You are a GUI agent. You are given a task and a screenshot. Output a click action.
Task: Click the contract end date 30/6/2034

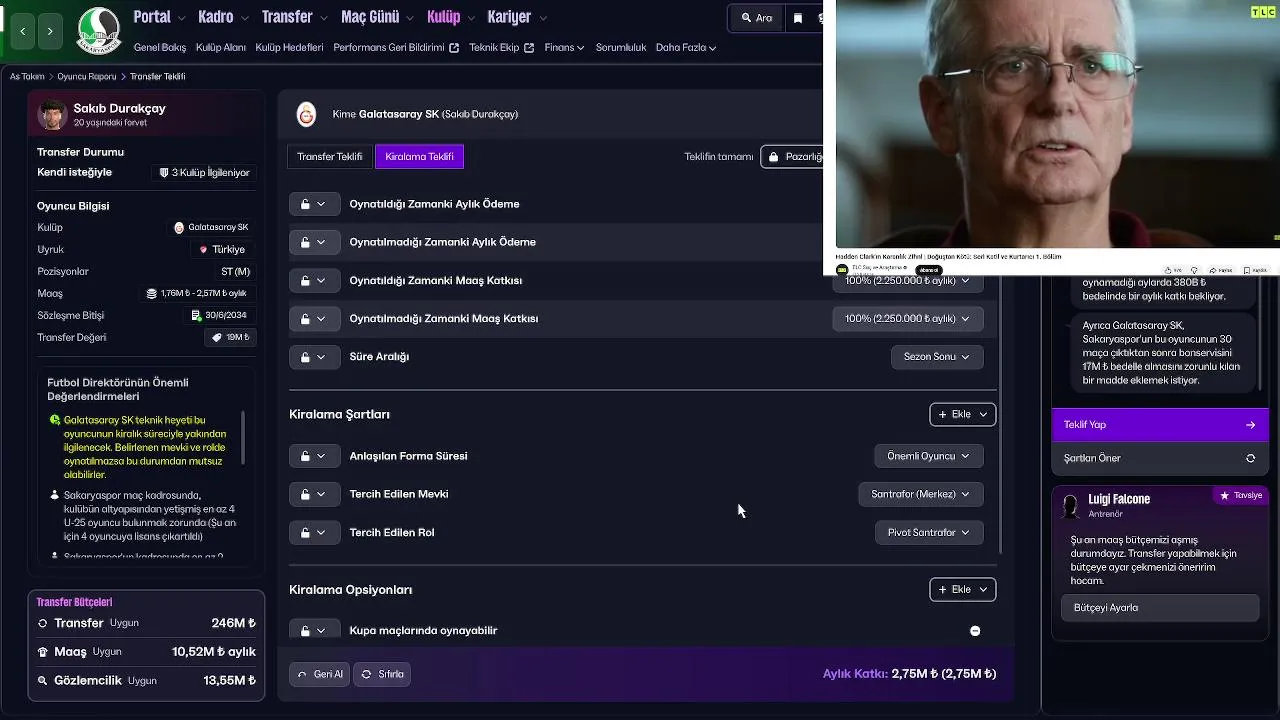point(219,316)
